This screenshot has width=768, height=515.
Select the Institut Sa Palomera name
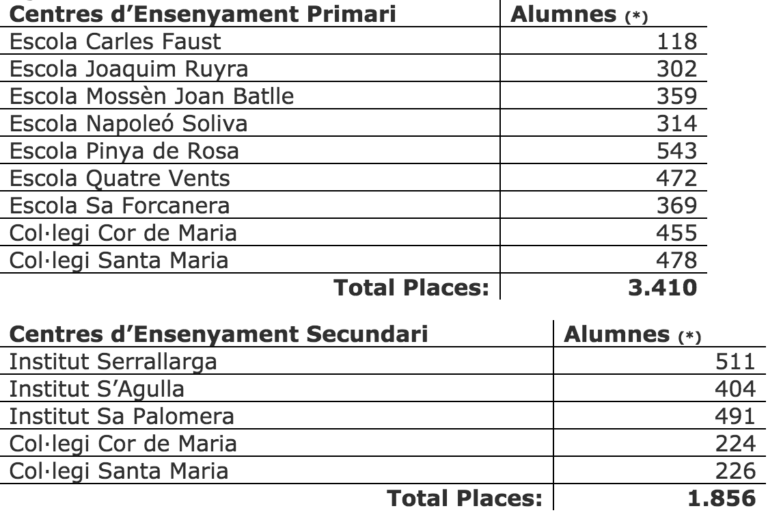121,416
